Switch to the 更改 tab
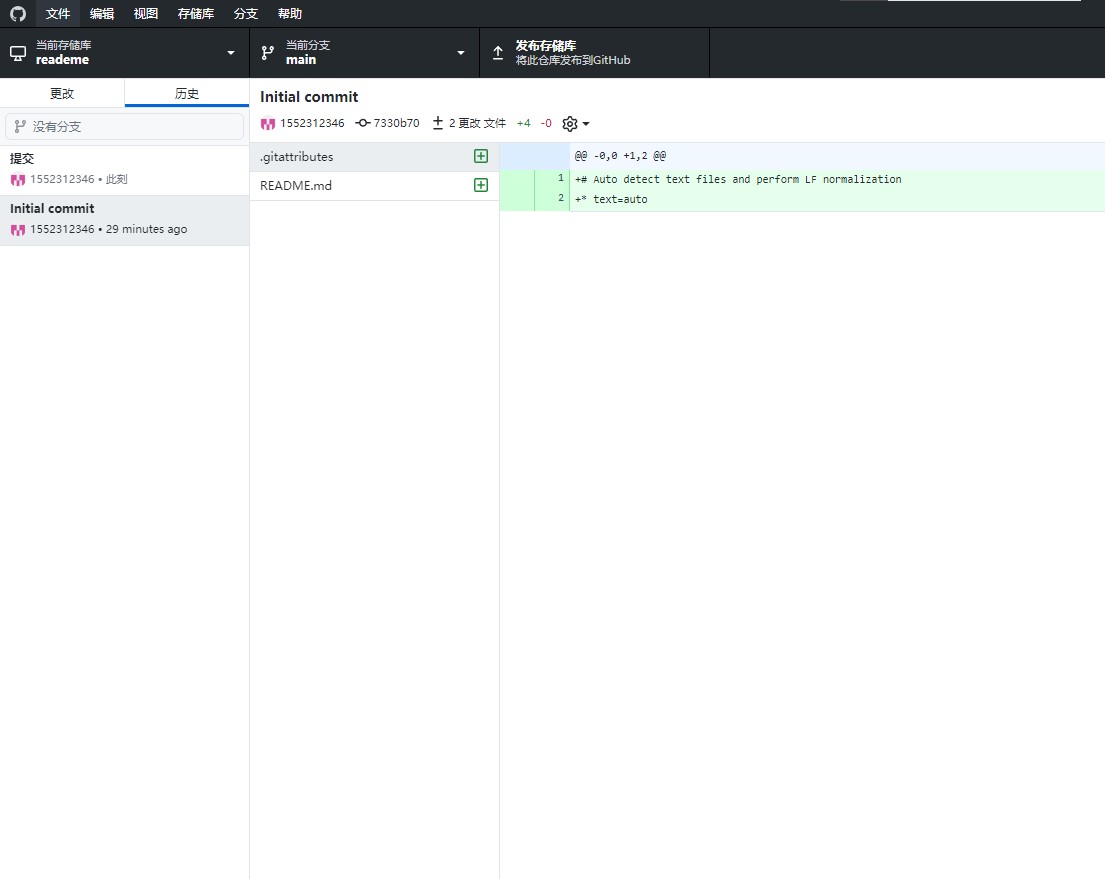The height and width of the screenshot is (879, 1105). 62,93
